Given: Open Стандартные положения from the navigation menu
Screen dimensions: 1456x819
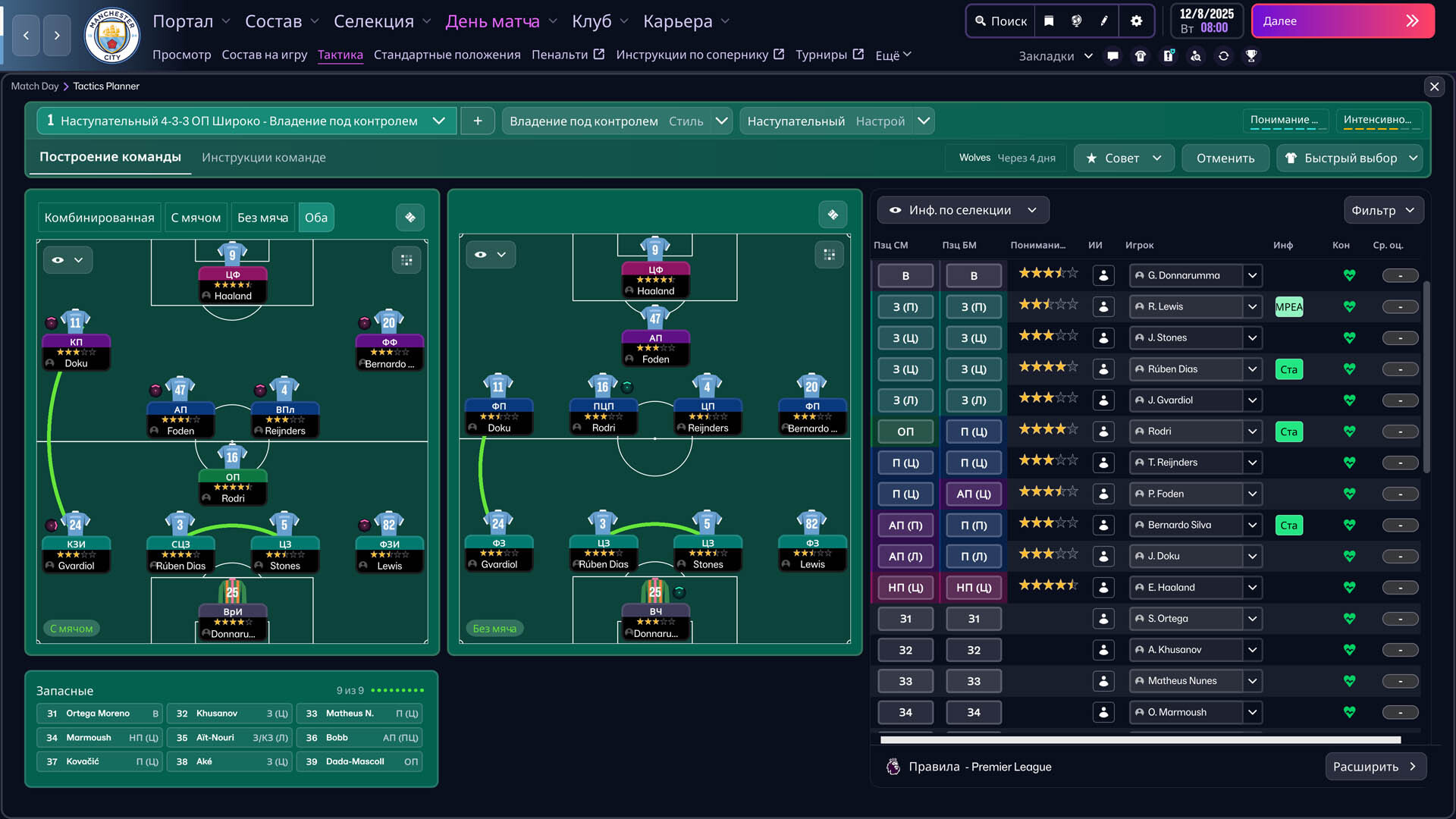Looking at the screenshot, I should click(x=447, y=55).
